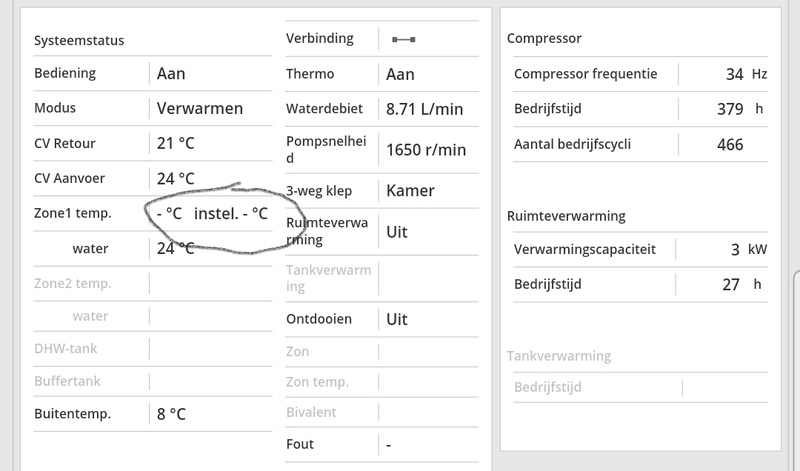Click the Aantal bedrijfscycli value 466

coord(730,144)
